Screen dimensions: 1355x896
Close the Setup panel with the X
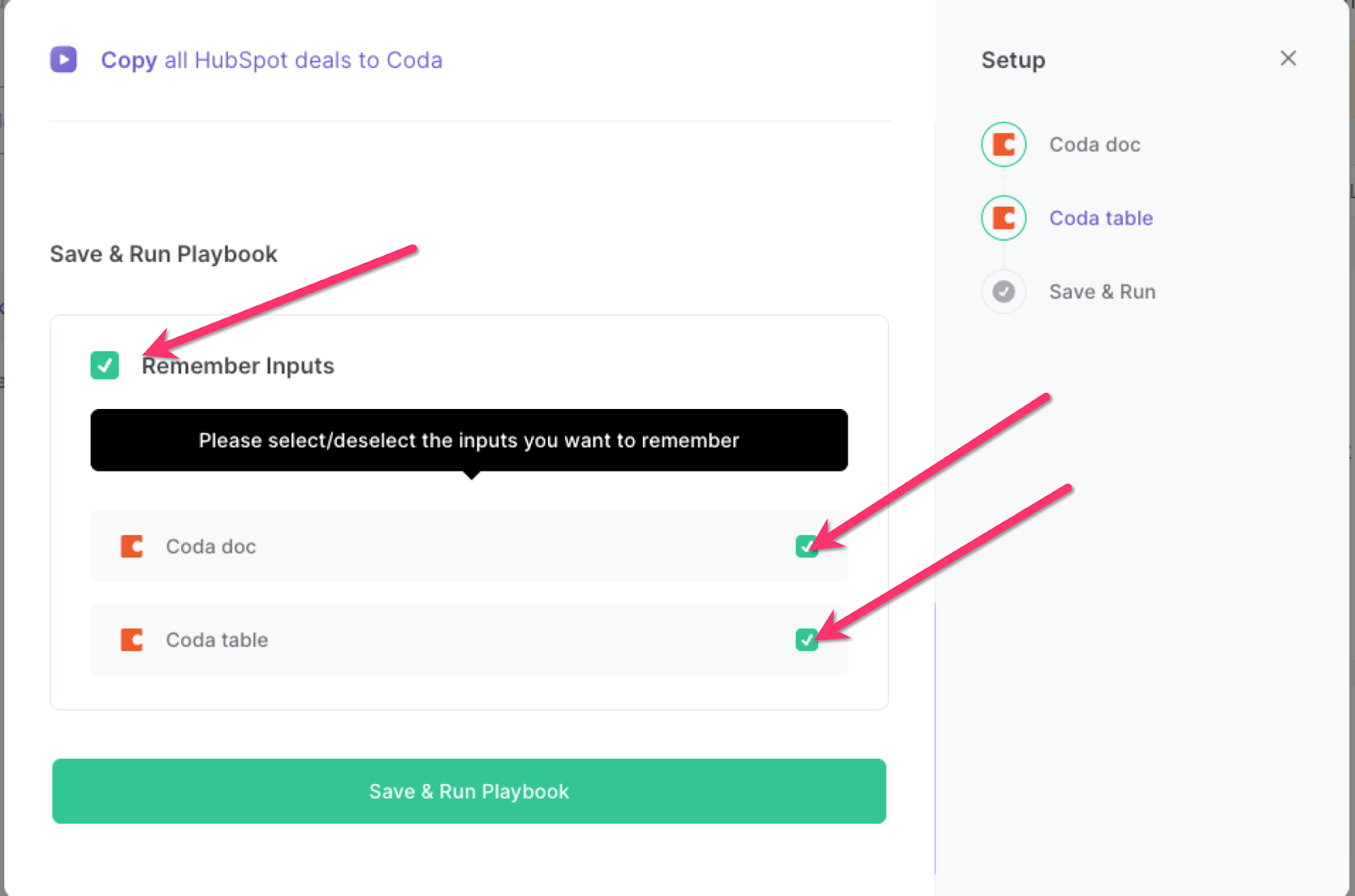[x=1288, y=58]
